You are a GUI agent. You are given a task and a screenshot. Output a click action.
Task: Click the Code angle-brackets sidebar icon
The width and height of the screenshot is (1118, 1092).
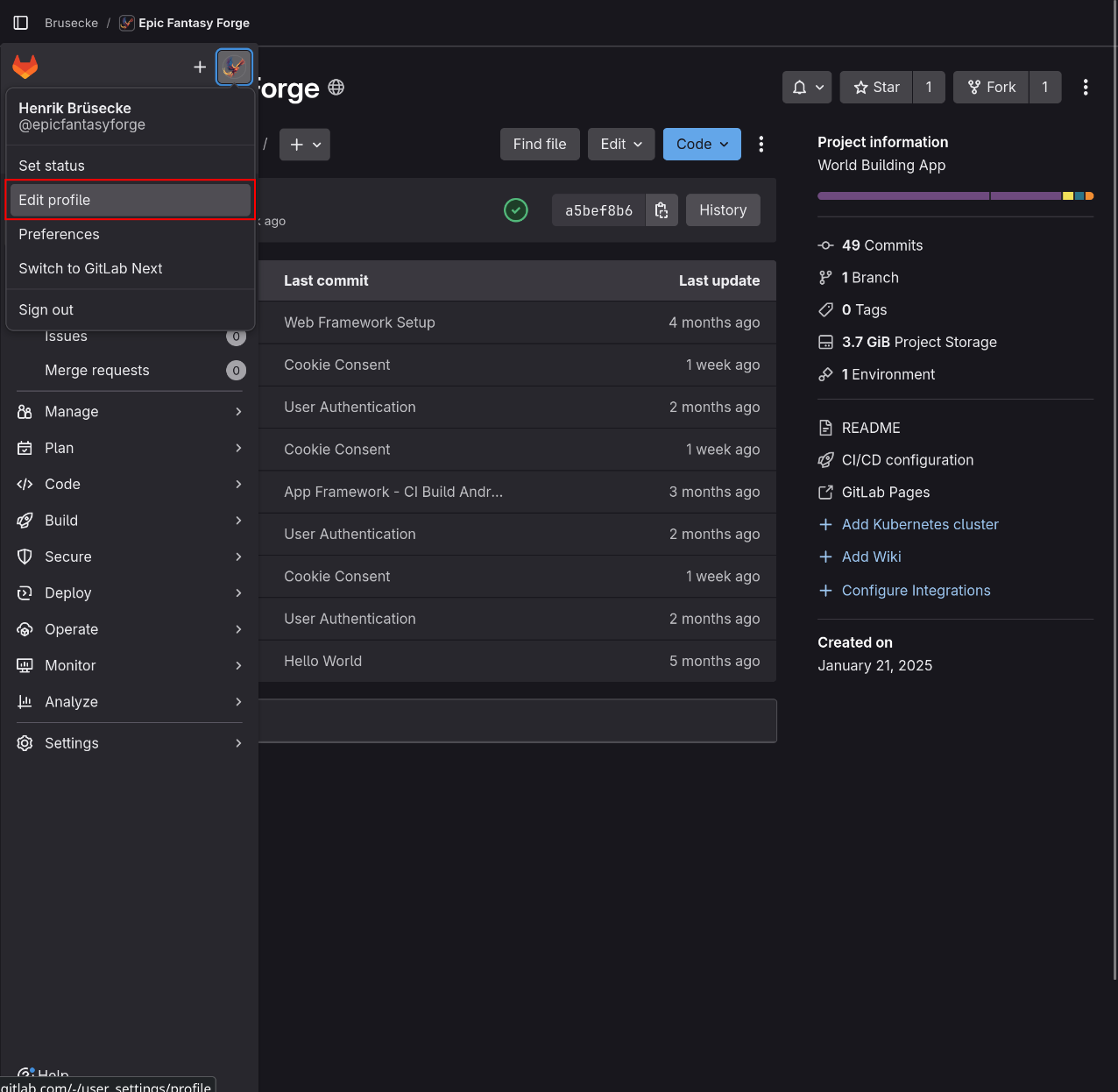click(25, 484)
